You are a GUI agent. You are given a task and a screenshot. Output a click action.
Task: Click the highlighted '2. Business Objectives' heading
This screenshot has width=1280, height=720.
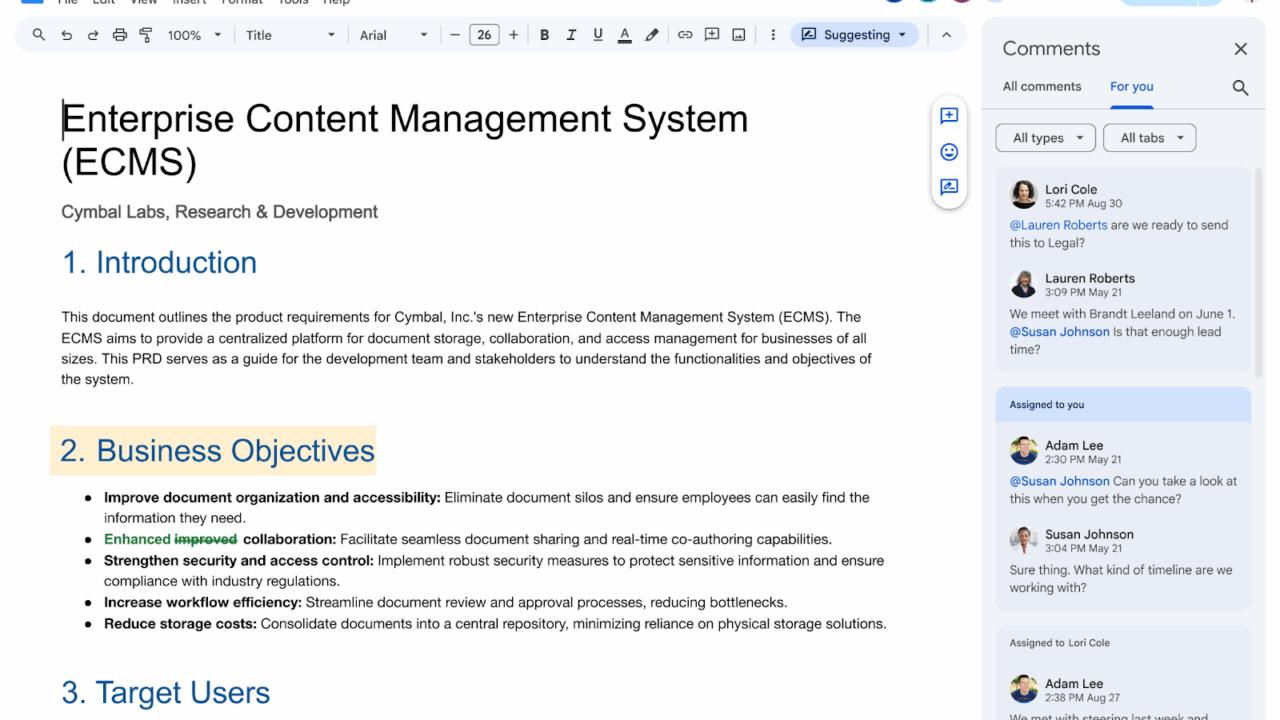tap(217, 451)
